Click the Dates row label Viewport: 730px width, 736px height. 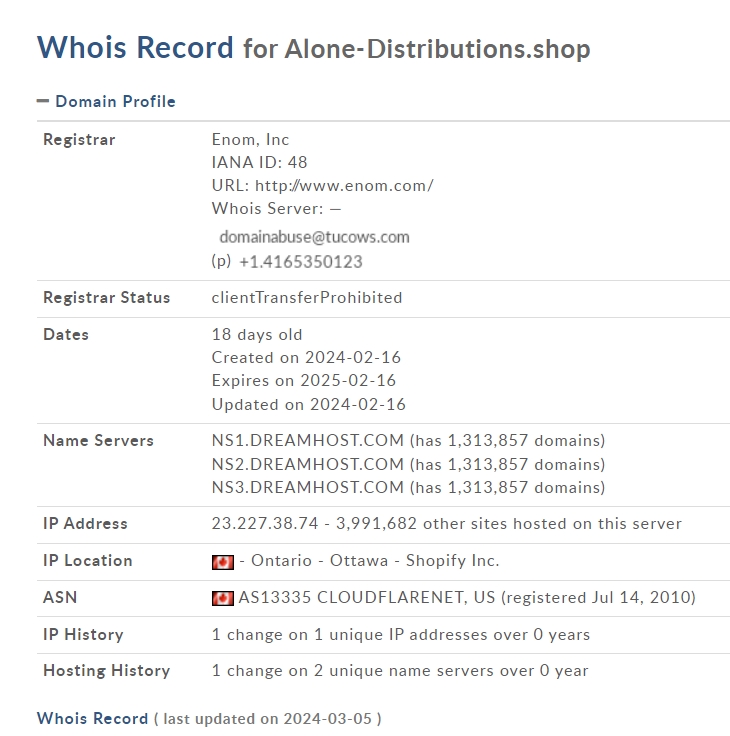tap(66, 335)
